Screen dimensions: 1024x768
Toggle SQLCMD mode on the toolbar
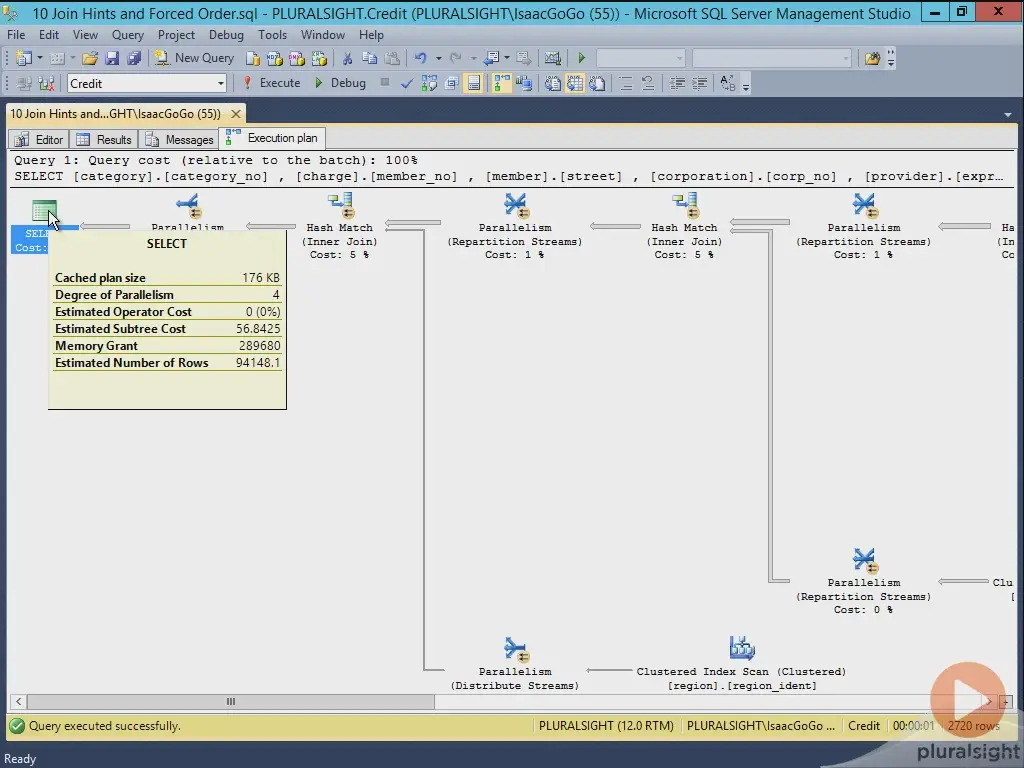473,83
